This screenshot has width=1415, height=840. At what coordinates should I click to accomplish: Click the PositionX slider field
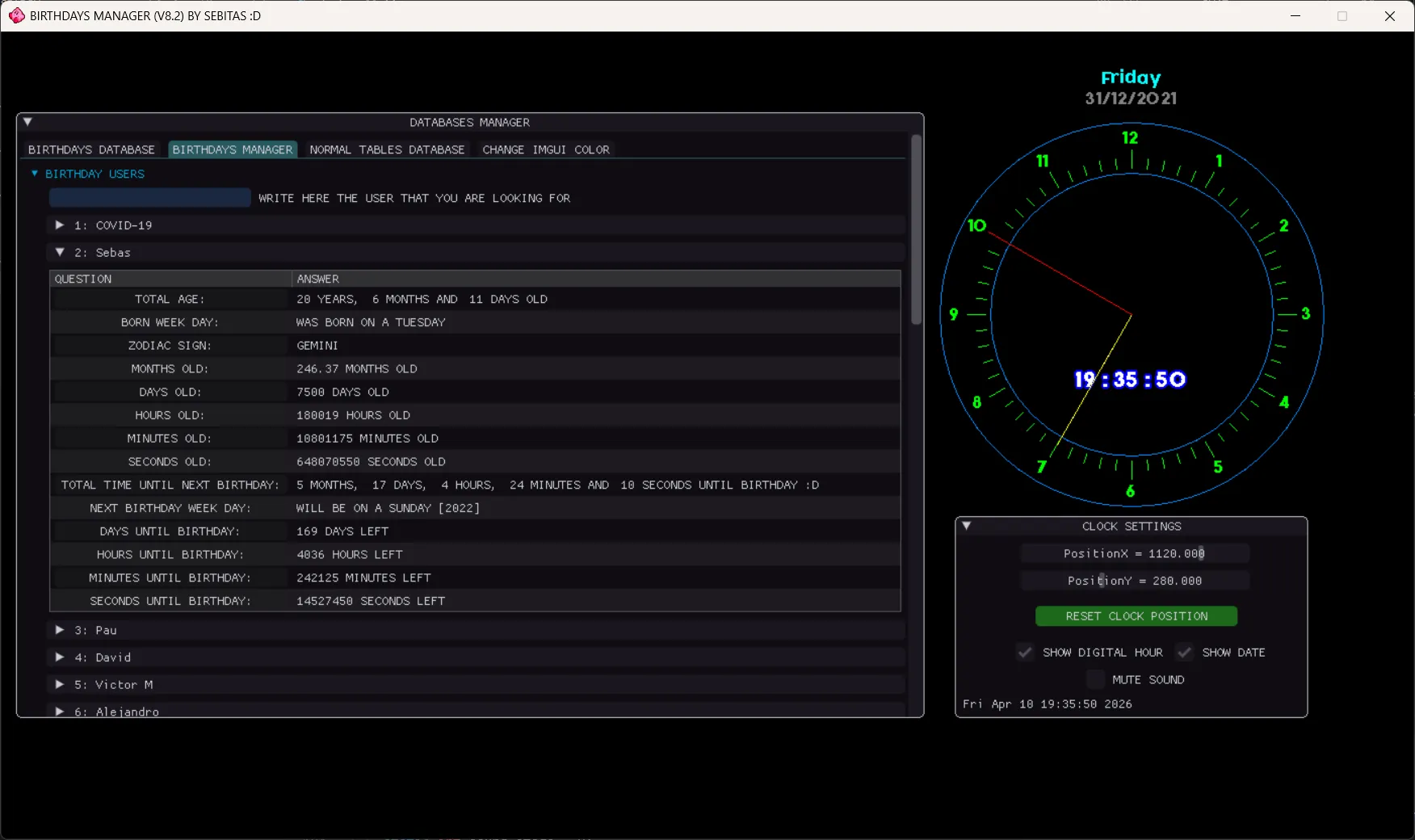coord(1134,553)
